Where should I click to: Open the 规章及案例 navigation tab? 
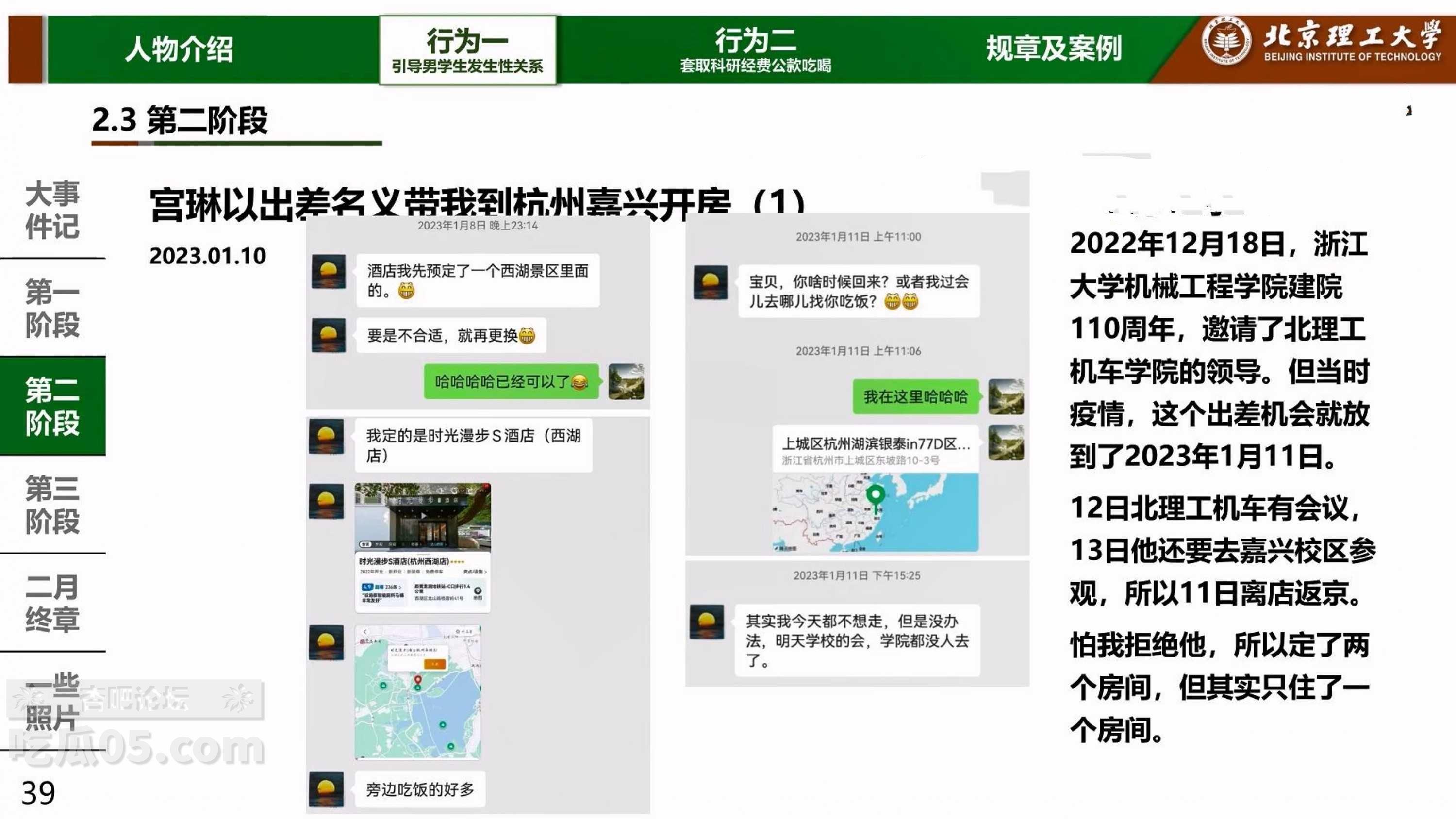(1054, 49)
